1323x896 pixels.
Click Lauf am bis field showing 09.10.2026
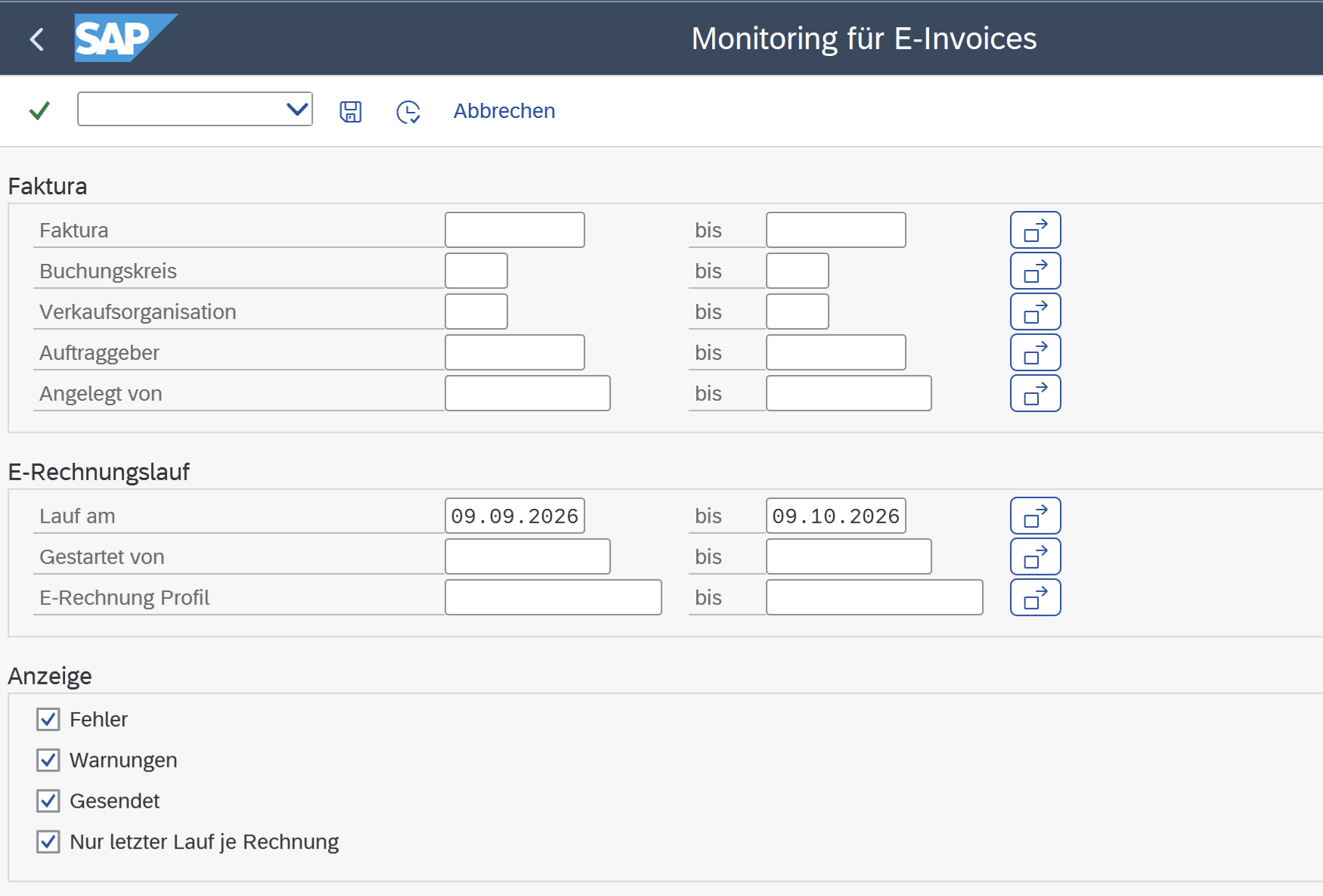coord(836,516)
